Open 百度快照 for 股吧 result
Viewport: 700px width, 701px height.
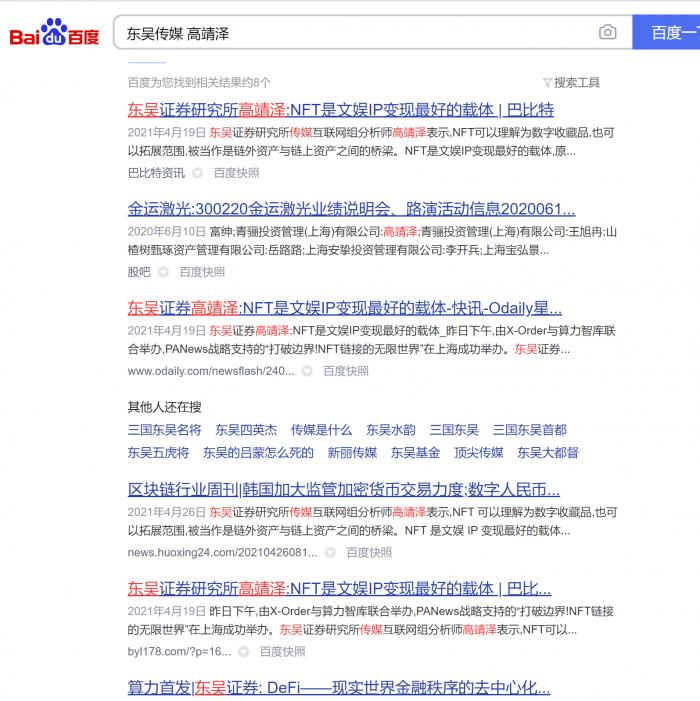[x=202, y=272]
